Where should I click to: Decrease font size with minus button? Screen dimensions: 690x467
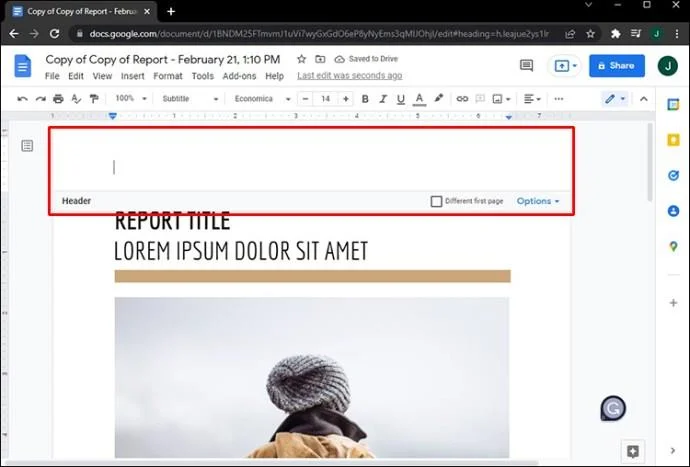point(305,99)
